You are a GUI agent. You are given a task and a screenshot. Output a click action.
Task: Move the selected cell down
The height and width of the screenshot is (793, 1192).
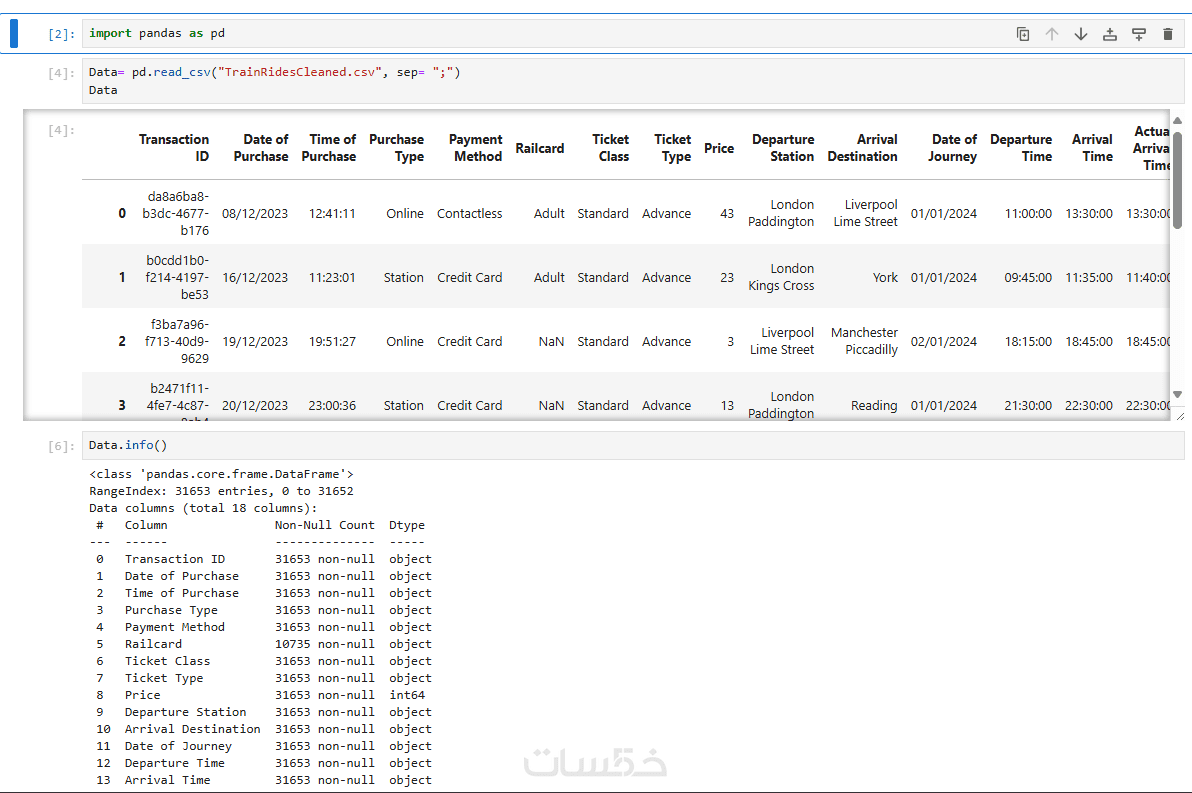point(1081,34)
